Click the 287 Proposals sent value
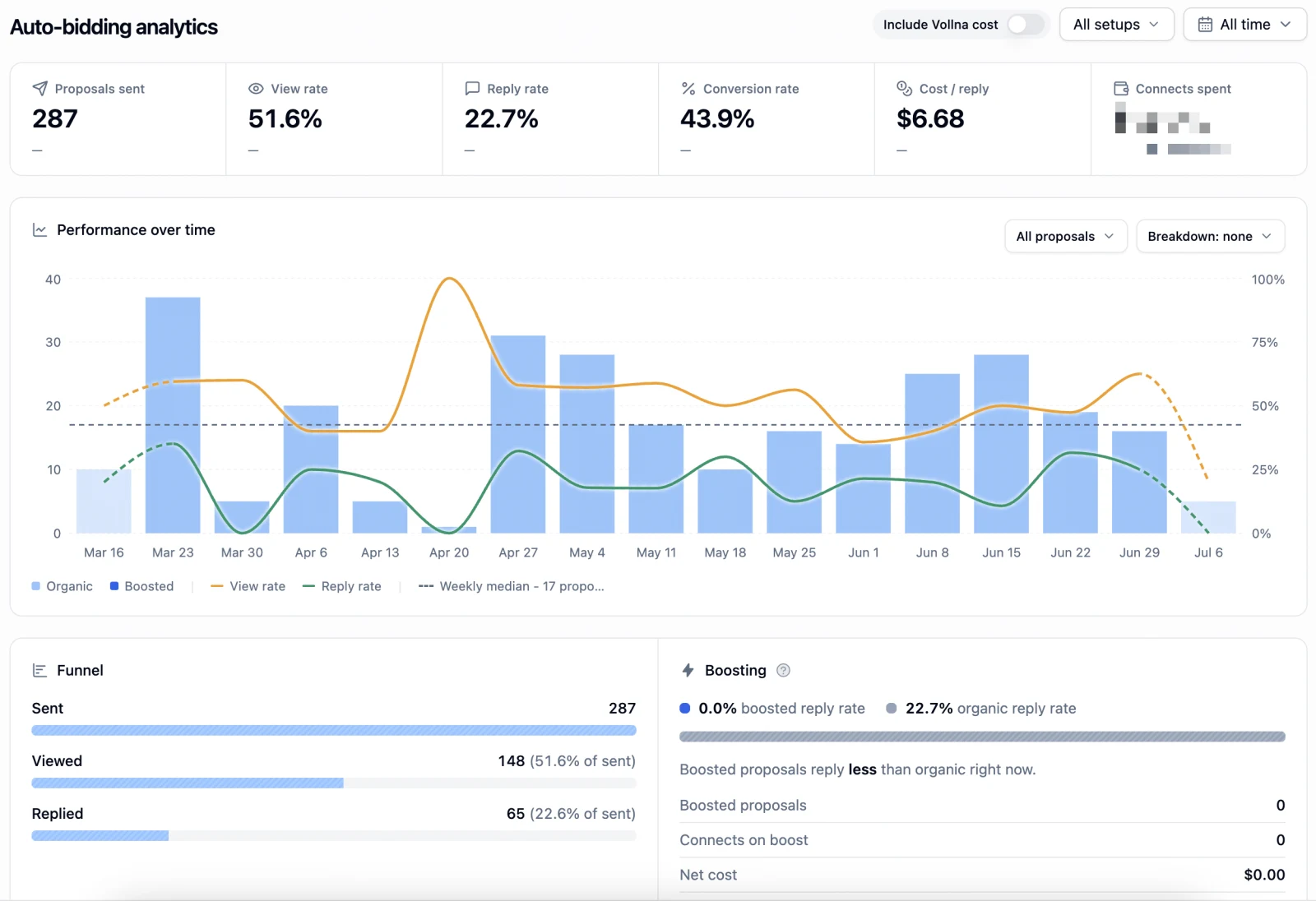The image size is (1316, 901). pos(55,119)
